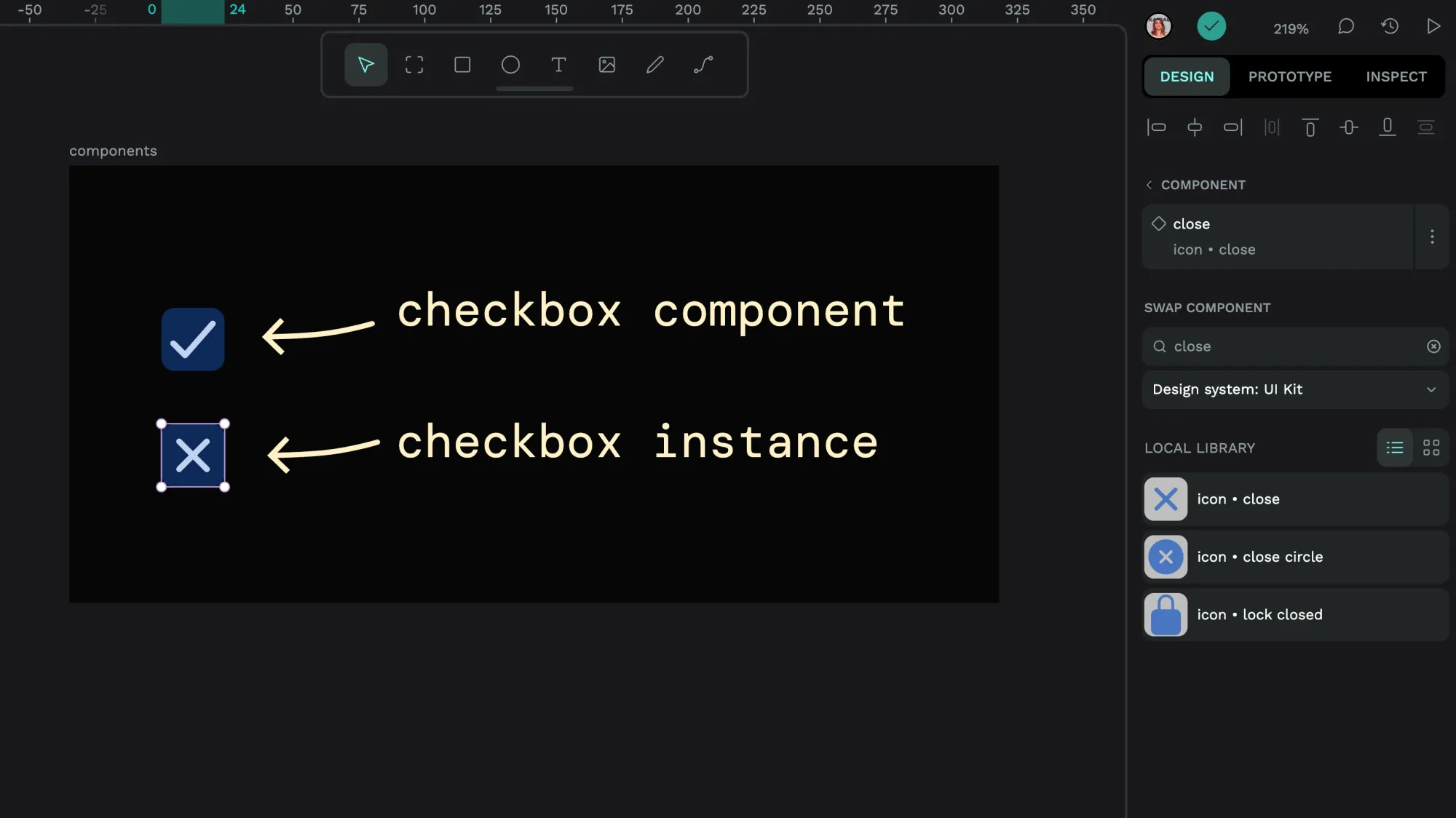Click the Design tab
The image size is (1456, 818).
click(1187, 76)
